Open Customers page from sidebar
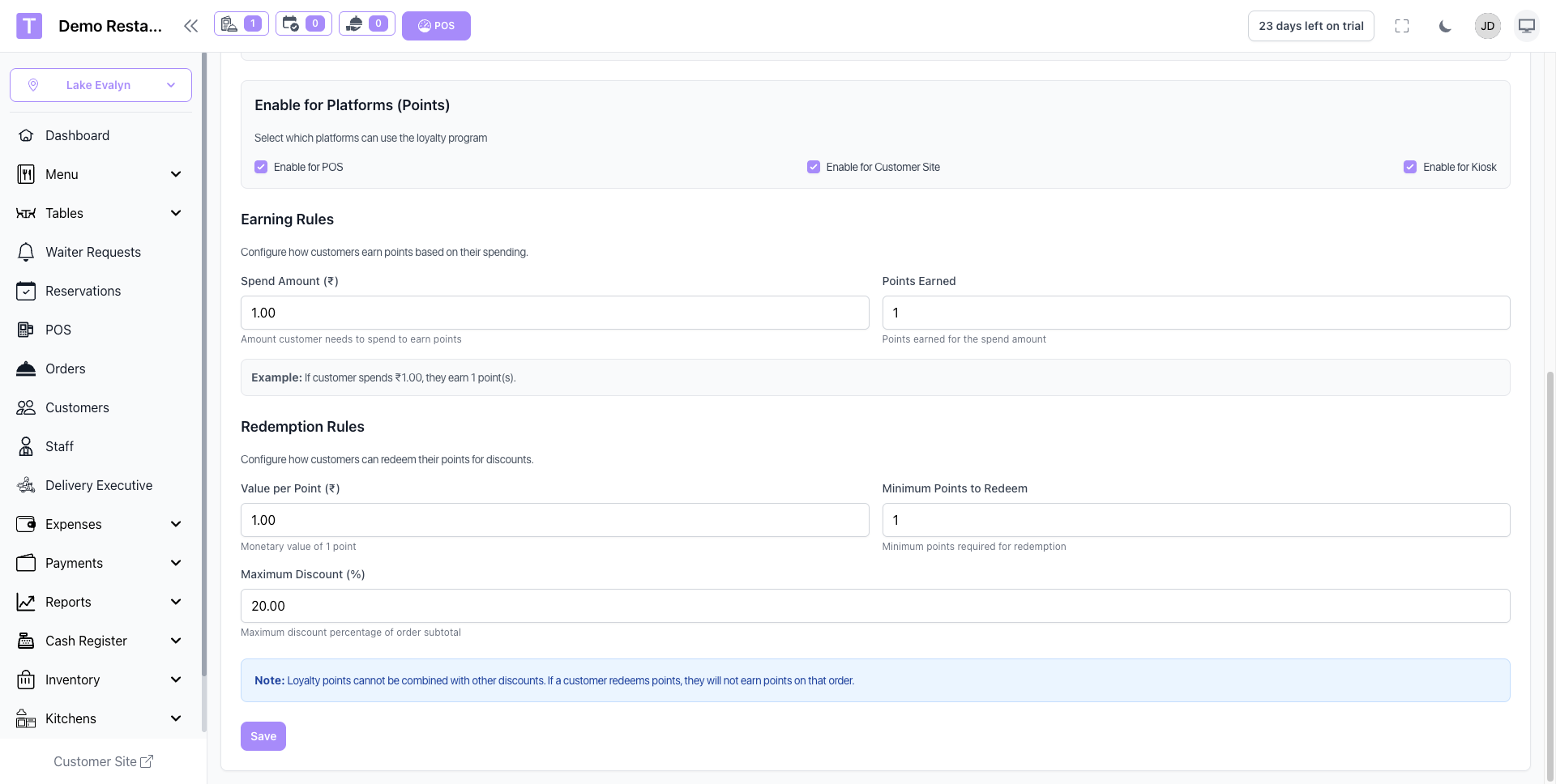Screen dimensions: 1556x784 (x=77, y=407)
